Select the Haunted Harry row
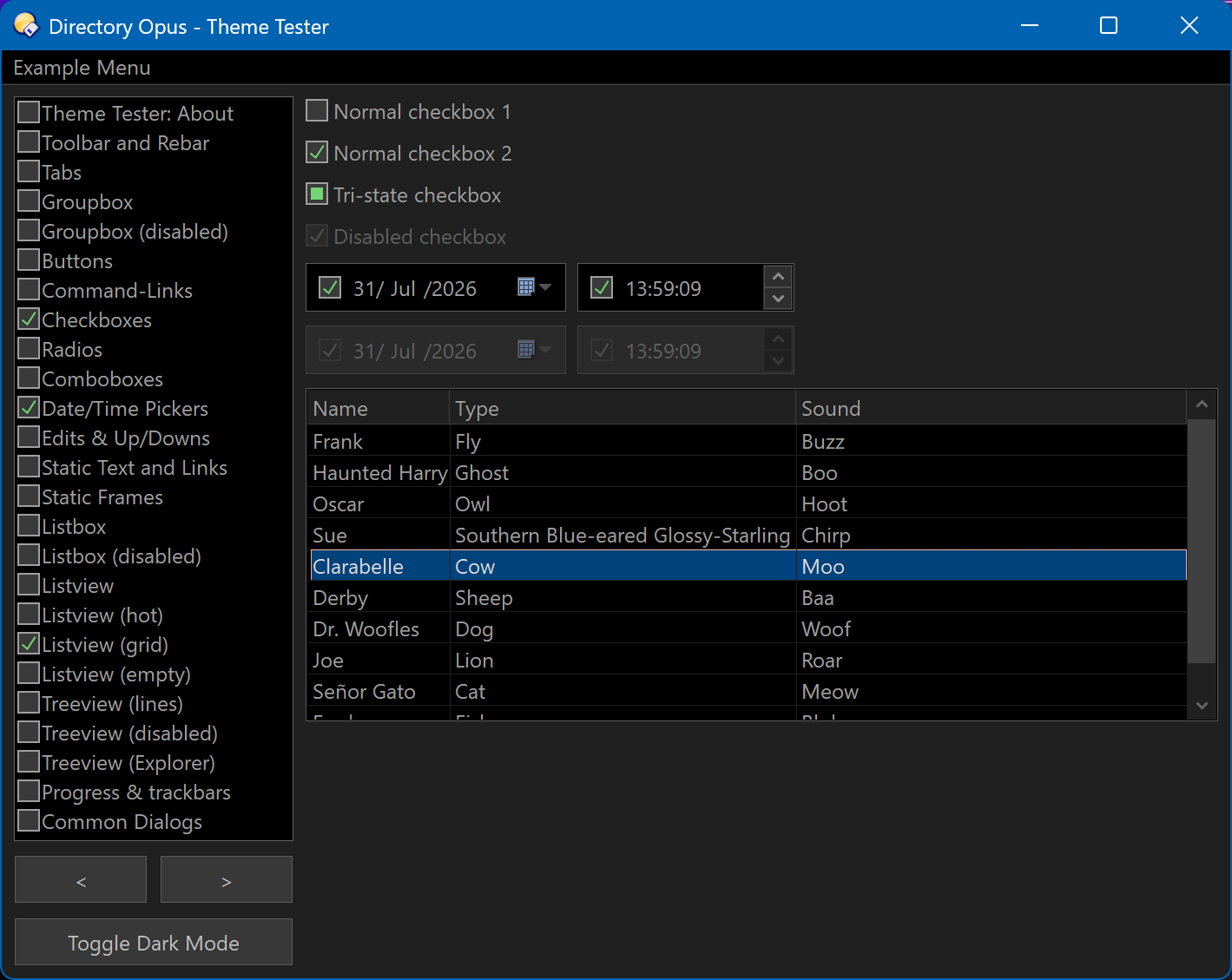Screen dimensions: 1232x980 coord(747,472)
